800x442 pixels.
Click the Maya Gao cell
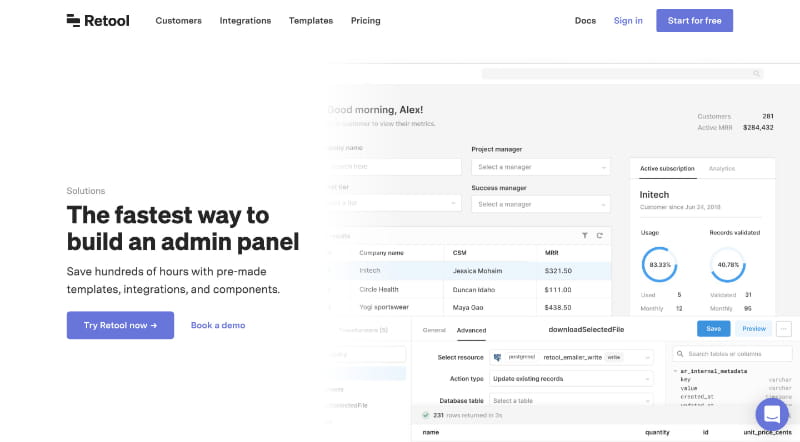(468, 307)
